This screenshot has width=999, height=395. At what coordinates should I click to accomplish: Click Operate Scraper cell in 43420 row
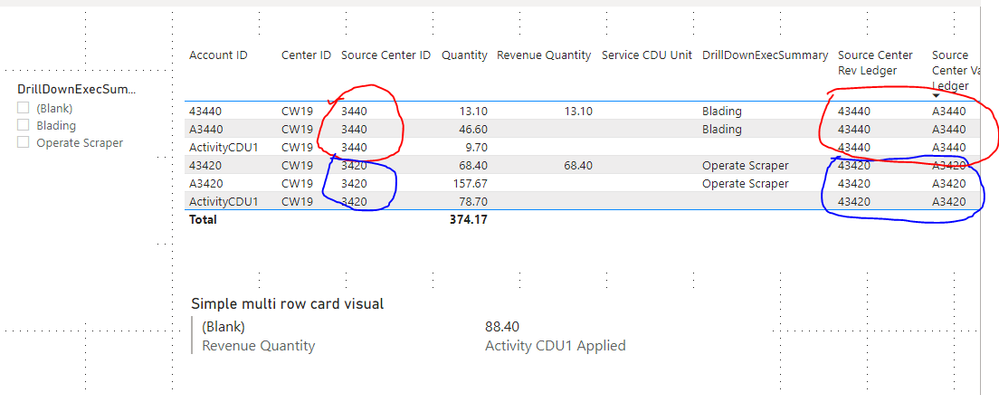pyautogui.click(x=745, y=166)
